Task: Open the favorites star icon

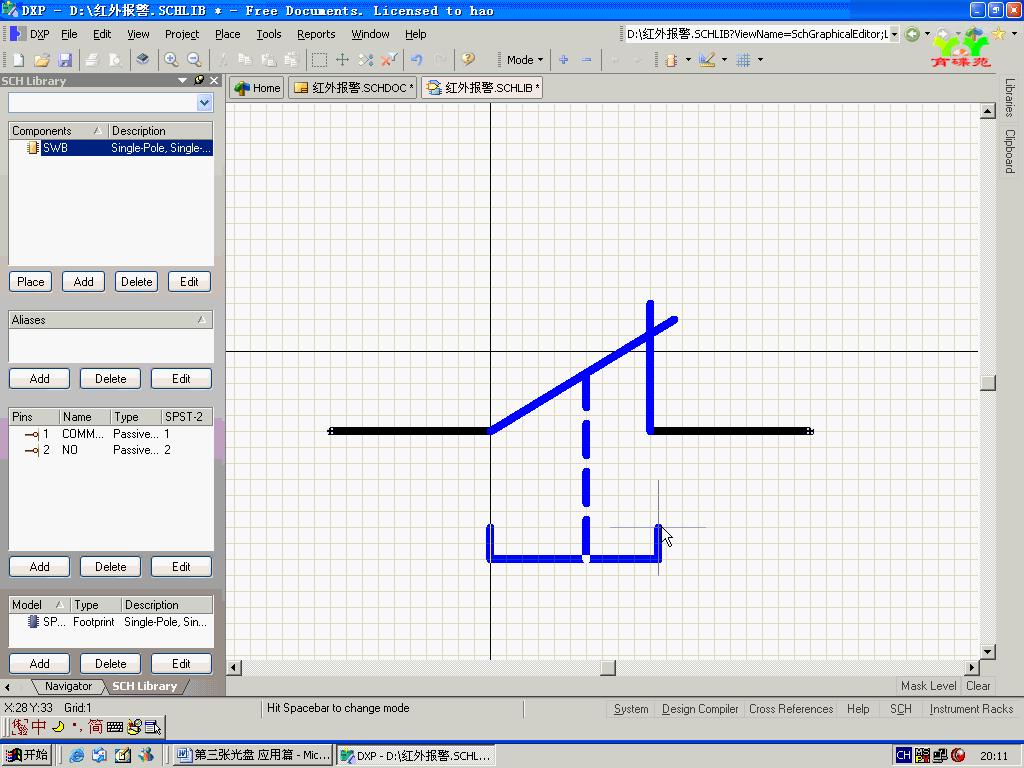Action: click(x=999, y=33)
